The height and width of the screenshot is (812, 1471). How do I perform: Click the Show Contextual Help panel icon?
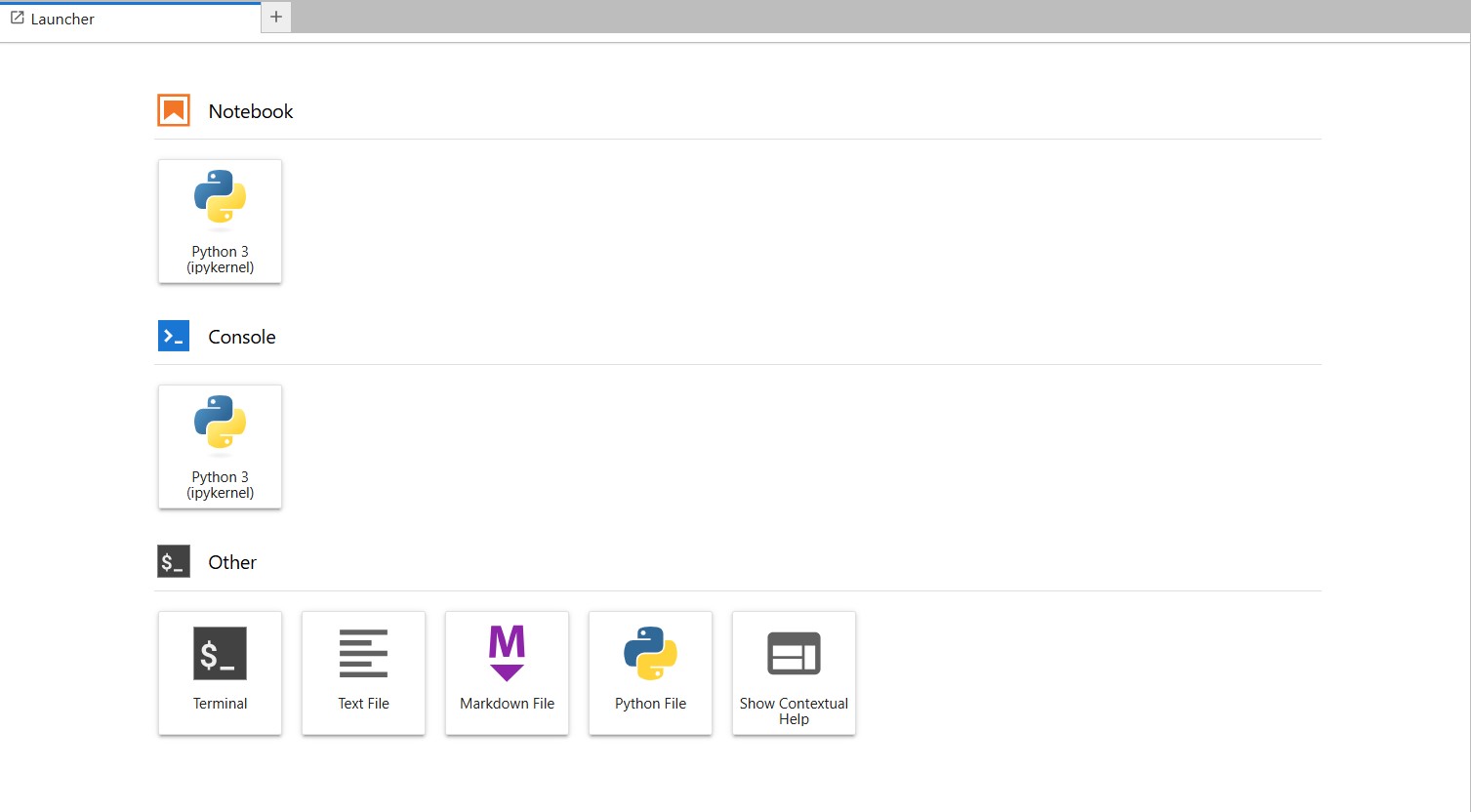click(x=794, y=653)
